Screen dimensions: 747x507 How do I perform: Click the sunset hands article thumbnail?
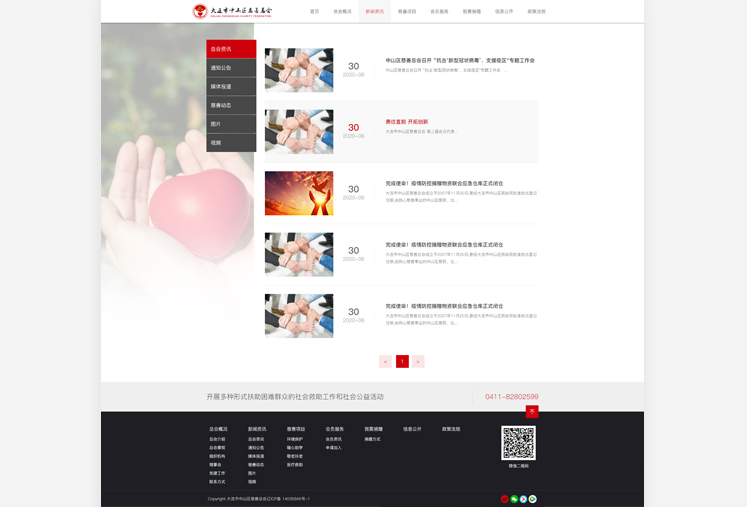point(299,193)
